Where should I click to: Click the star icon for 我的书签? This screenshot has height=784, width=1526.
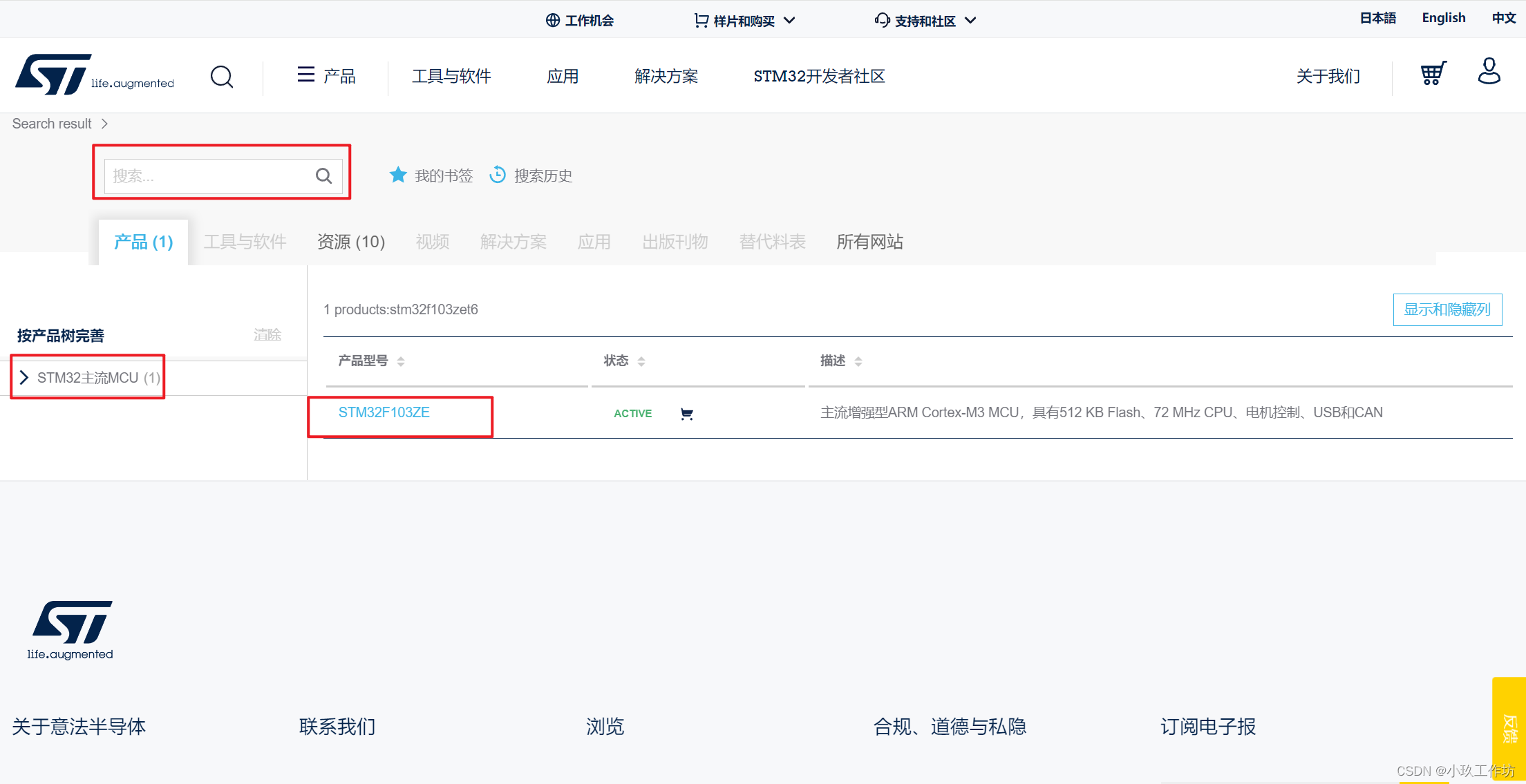pyautogui.click(x=397, y=175)
